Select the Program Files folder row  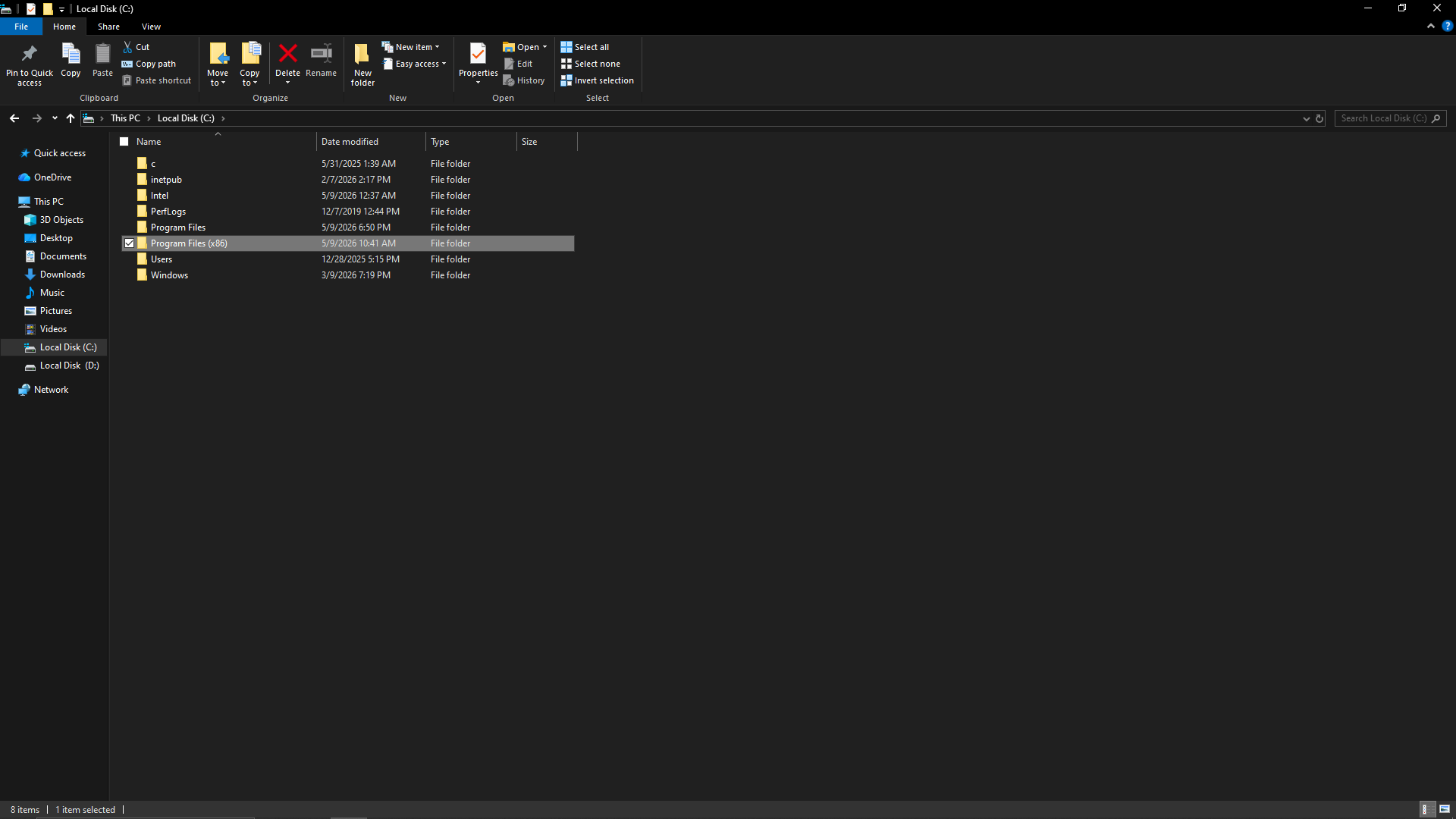(x=347, y=227)
